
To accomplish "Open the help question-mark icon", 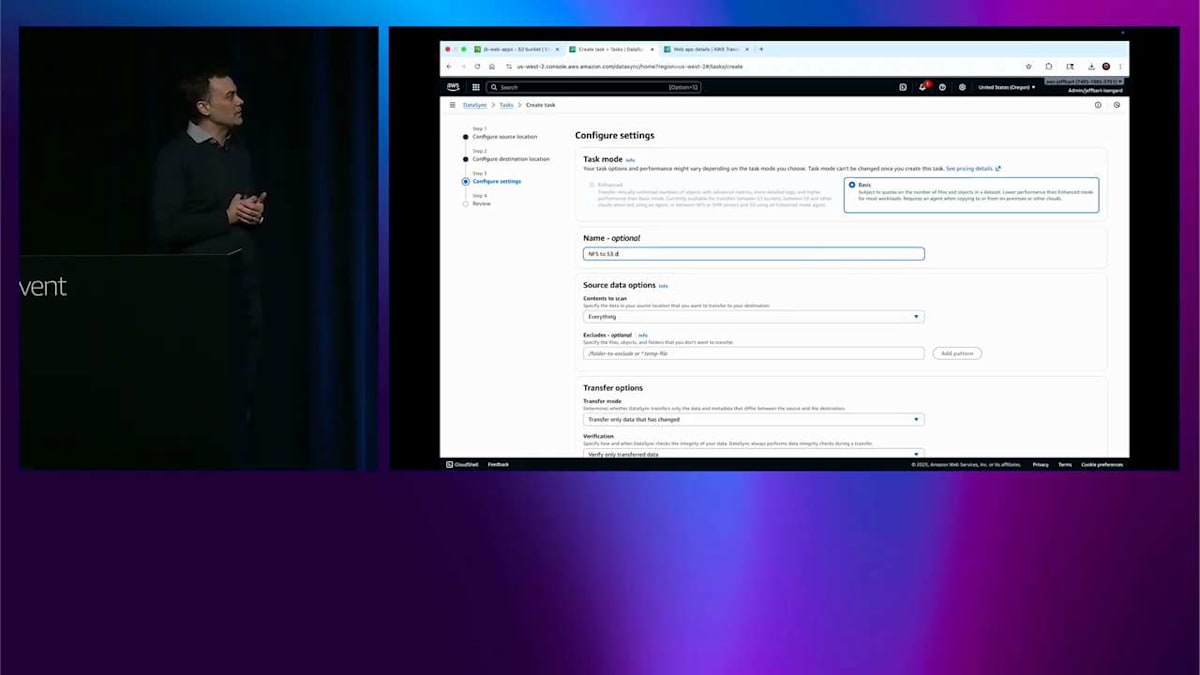I will (x=942, y=87).
